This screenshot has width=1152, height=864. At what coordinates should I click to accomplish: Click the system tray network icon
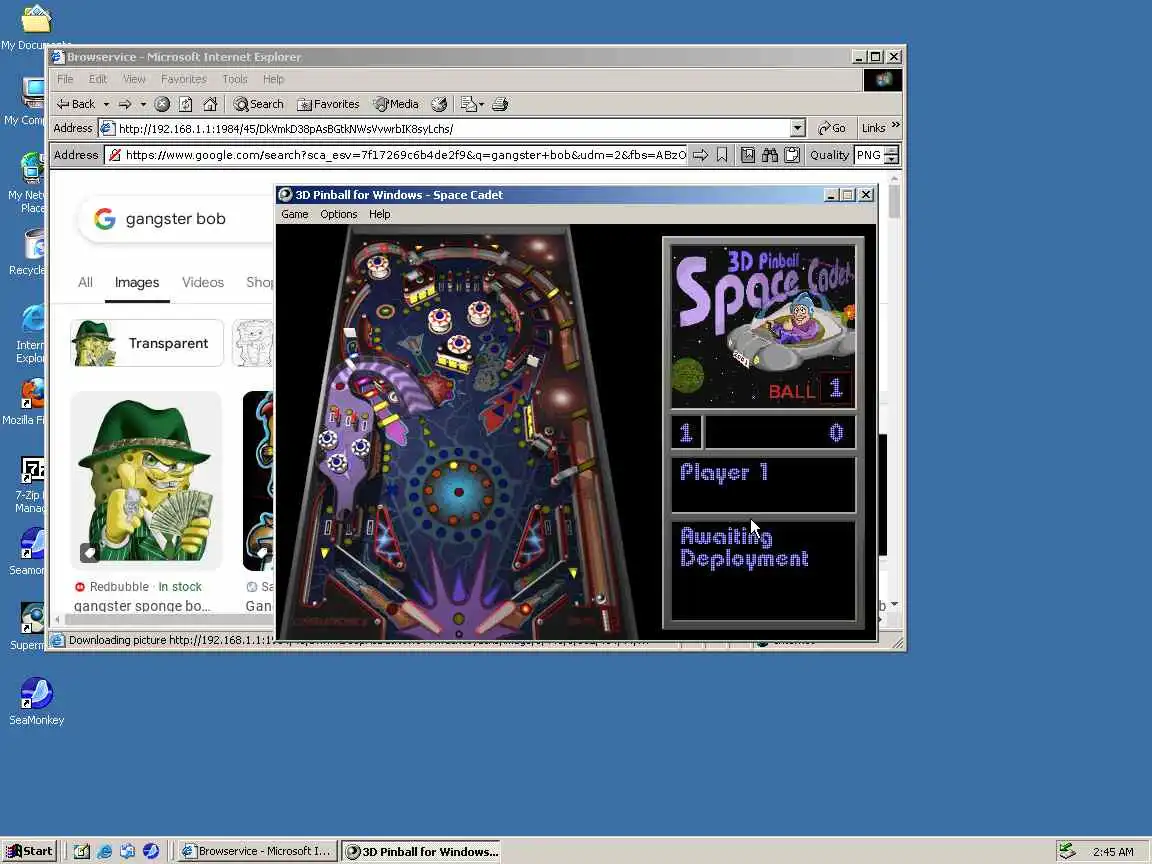point(1068,852)
